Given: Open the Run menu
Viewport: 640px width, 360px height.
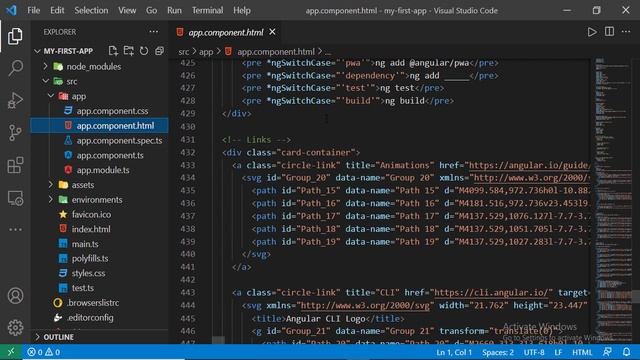Looking at the screenshot, I should [x=174, y=10].
